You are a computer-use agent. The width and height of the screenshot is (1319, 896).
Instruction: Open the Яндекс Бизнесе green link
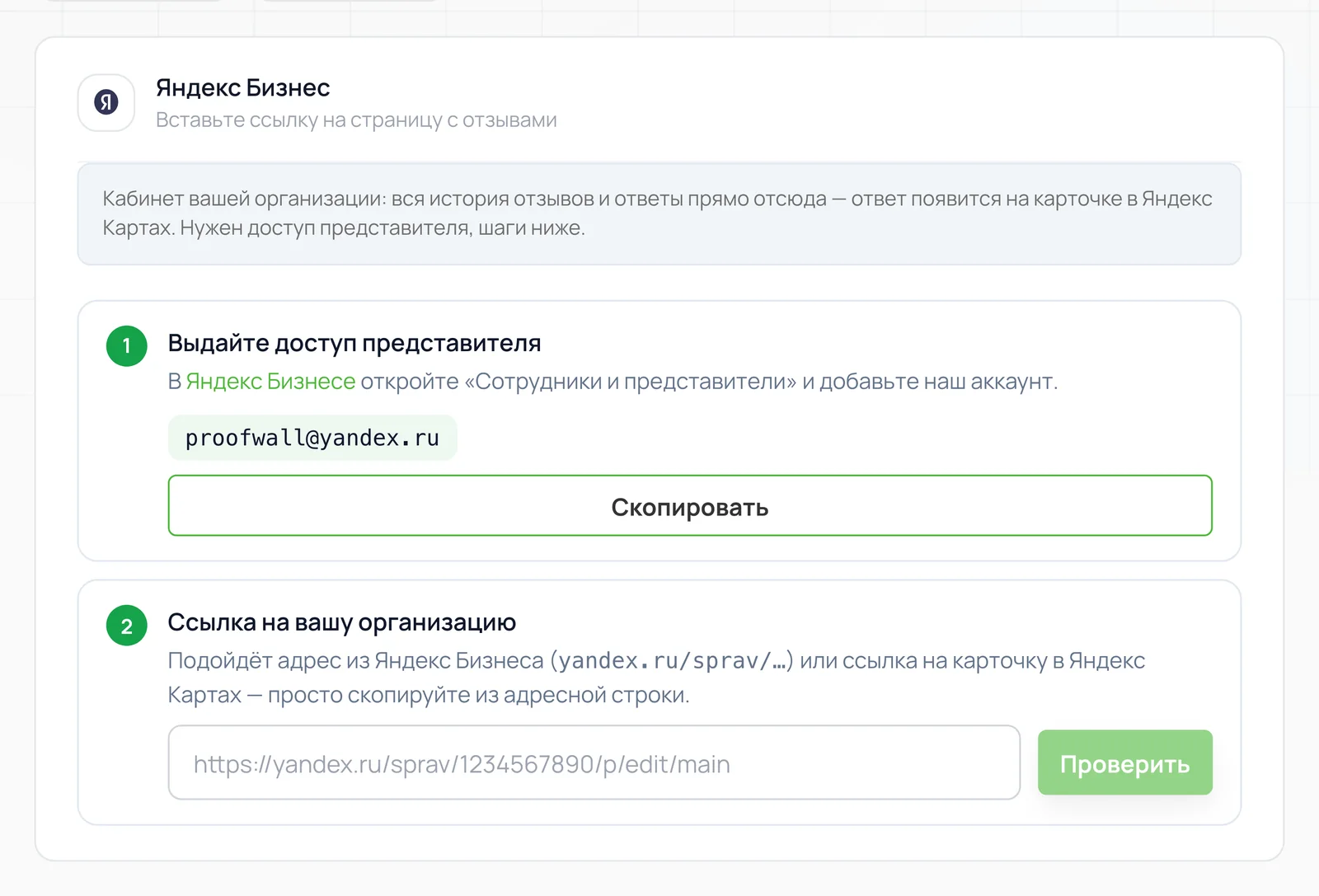point(270,382)
